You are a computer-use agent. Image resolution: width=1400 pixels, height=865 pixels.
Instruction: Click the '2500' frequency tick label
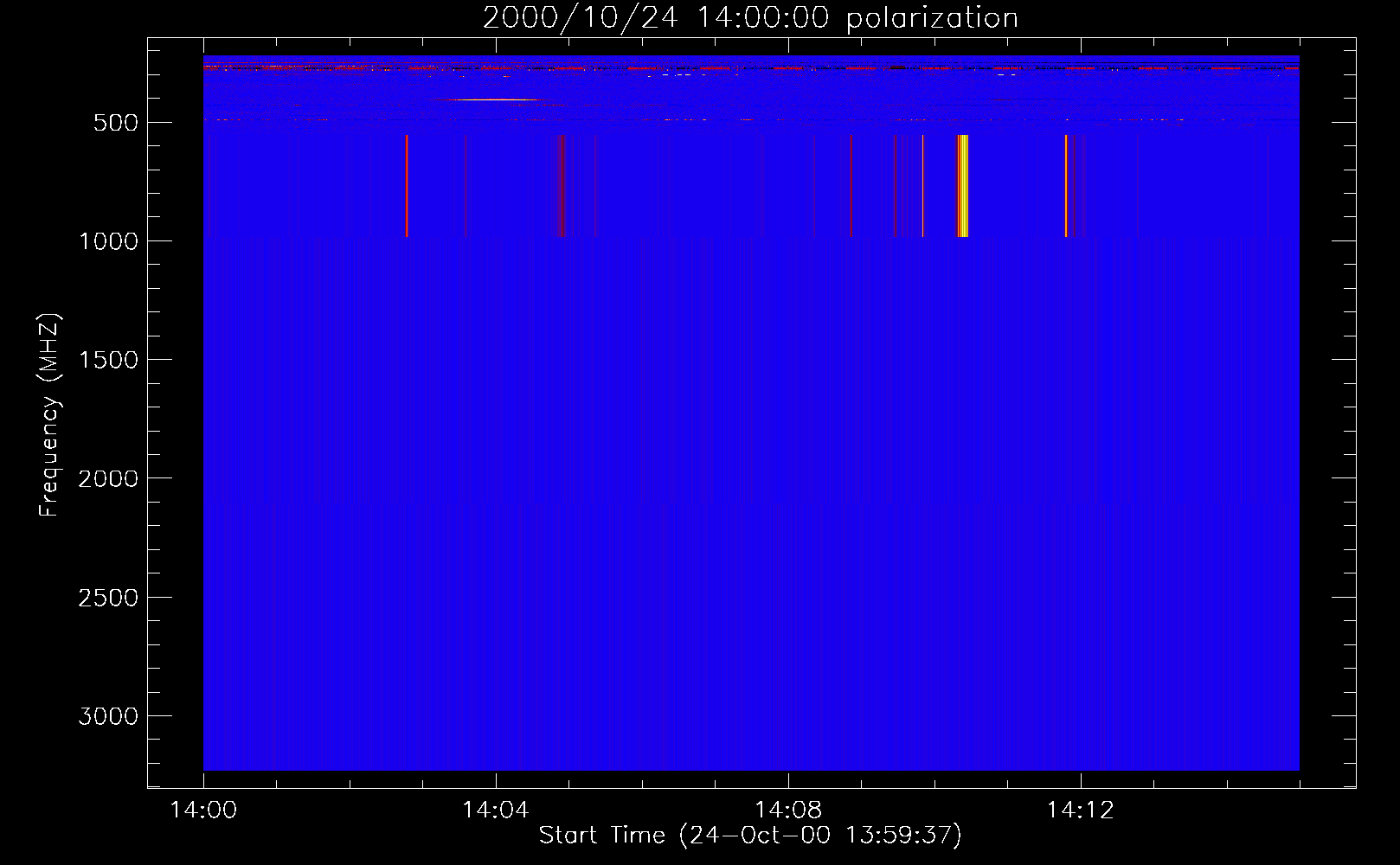[x=108, y=598]
